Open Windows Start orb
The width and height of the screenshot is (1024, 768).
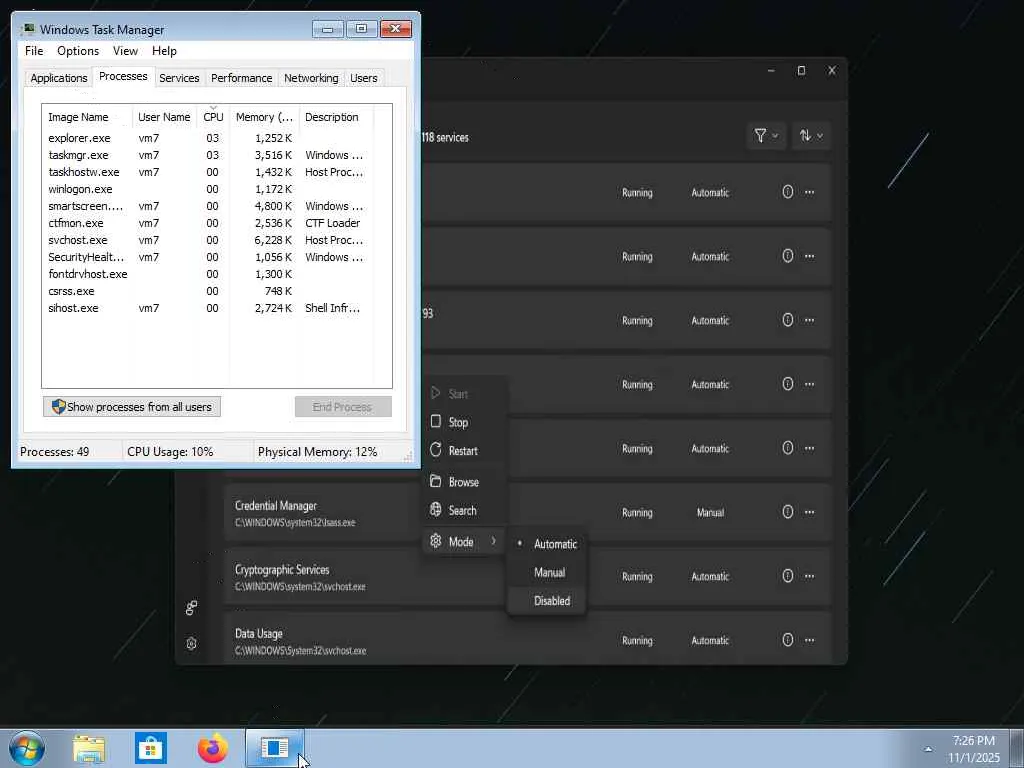pos(27,748)
